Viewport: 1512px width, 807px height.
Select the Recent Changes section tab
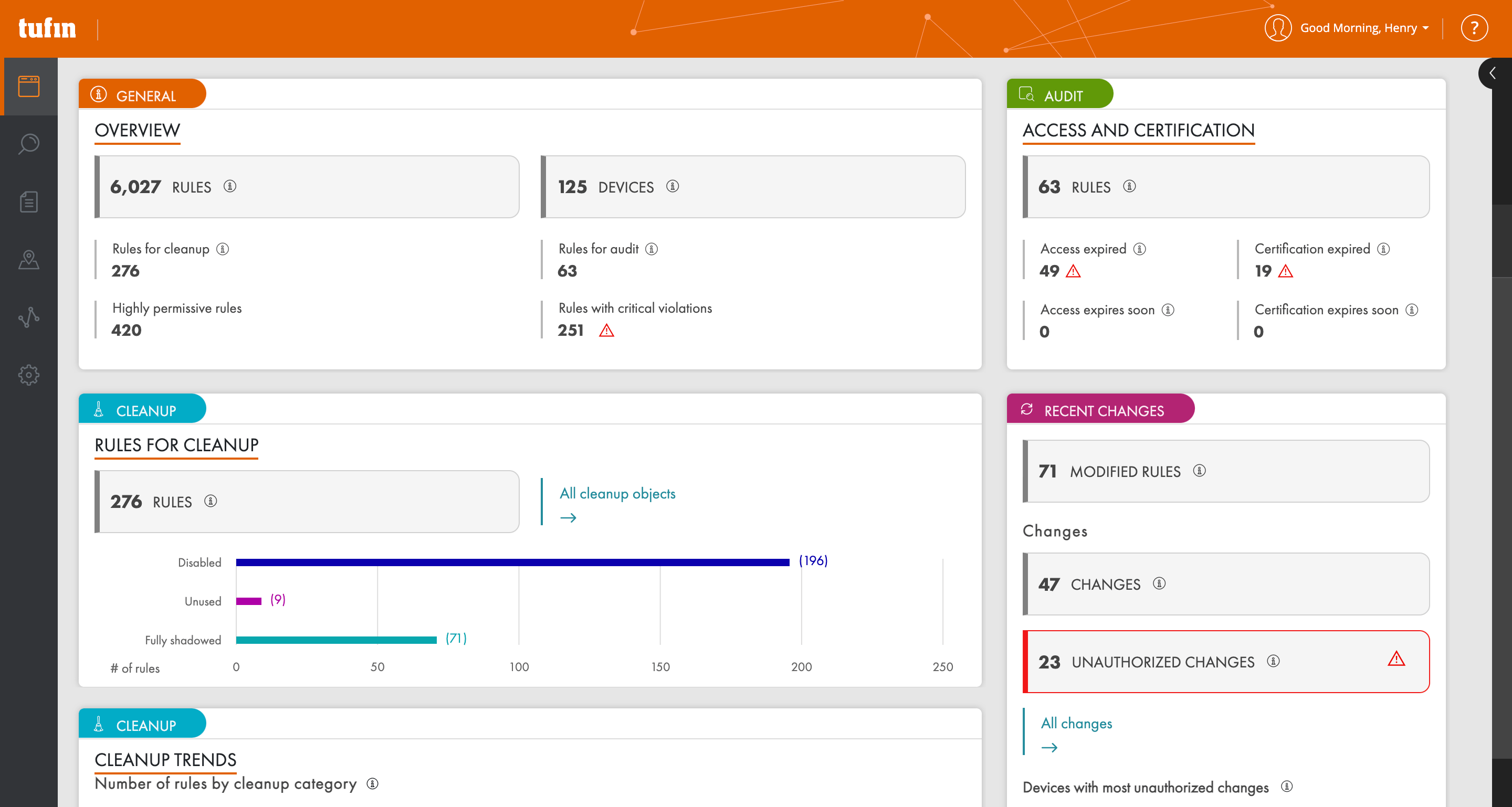click(x=1100, y=409)
